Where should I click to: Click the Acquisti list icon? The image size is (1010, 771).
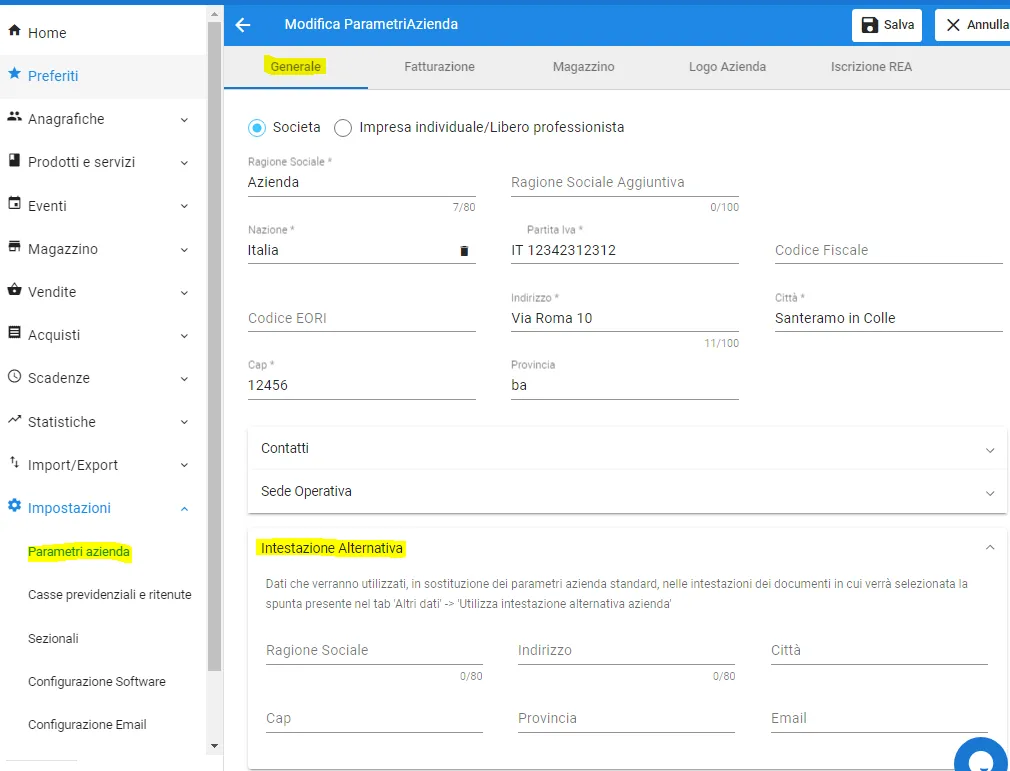(14, 333)
